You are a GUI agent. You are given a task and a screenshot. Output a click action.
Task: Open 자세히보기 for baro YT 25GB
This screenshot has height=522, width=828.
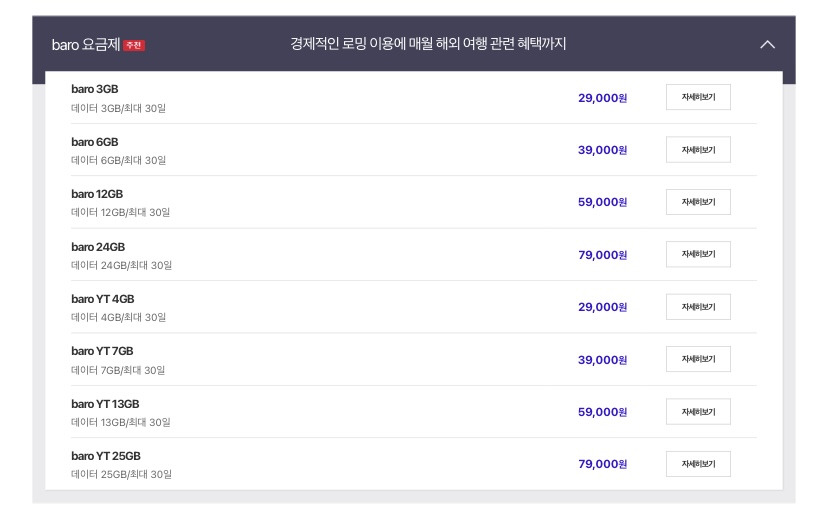pos(698,464)
